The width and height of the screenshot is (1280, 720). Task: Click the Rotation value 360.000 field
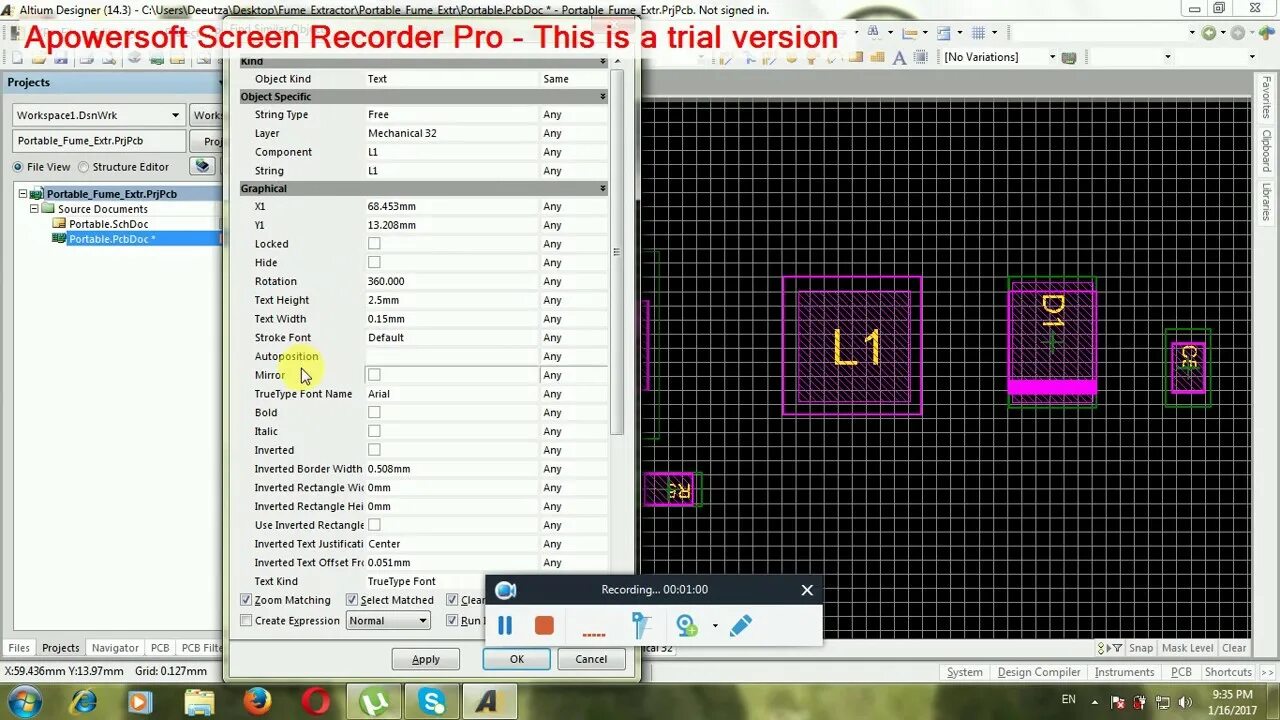click(451, 281)
